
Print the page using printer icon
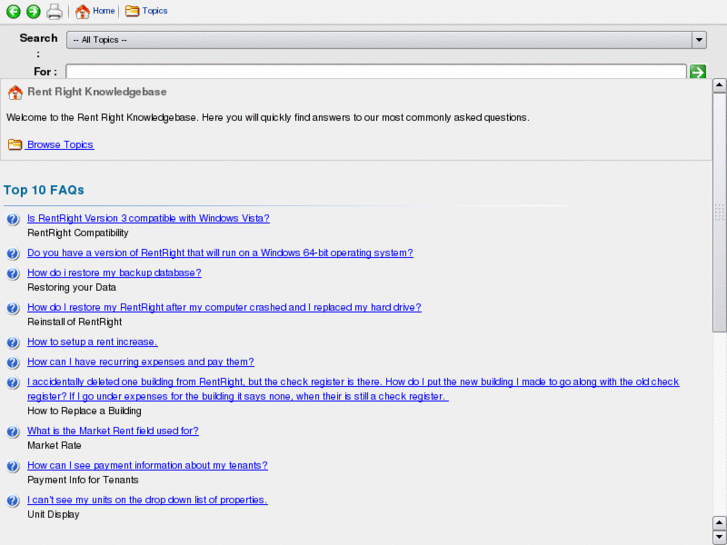tap(54, 12)
